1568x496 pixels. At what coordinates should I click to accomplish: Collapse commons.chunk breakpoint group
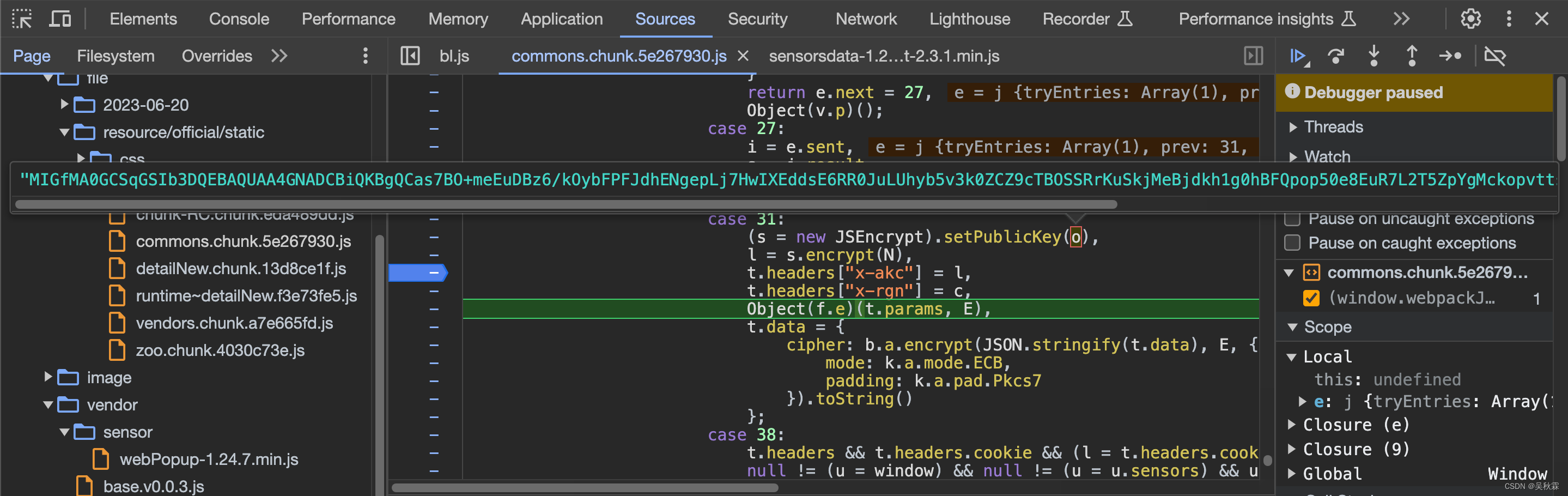click(1289, 273)
